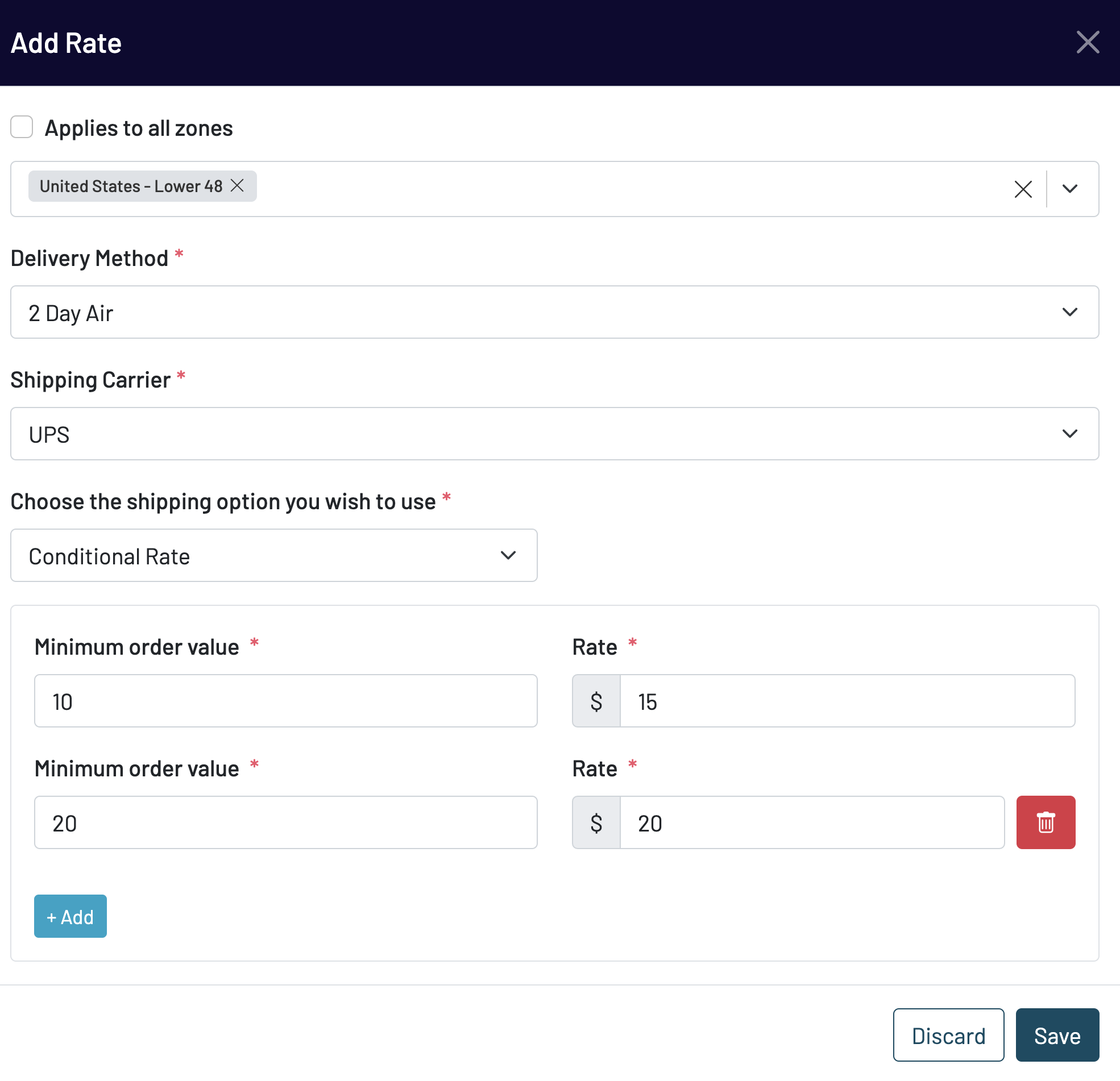The width and height of the screenshot is (1120, 1081).
Task: Expand the zones selector chevron
Action: point(1069,189)
